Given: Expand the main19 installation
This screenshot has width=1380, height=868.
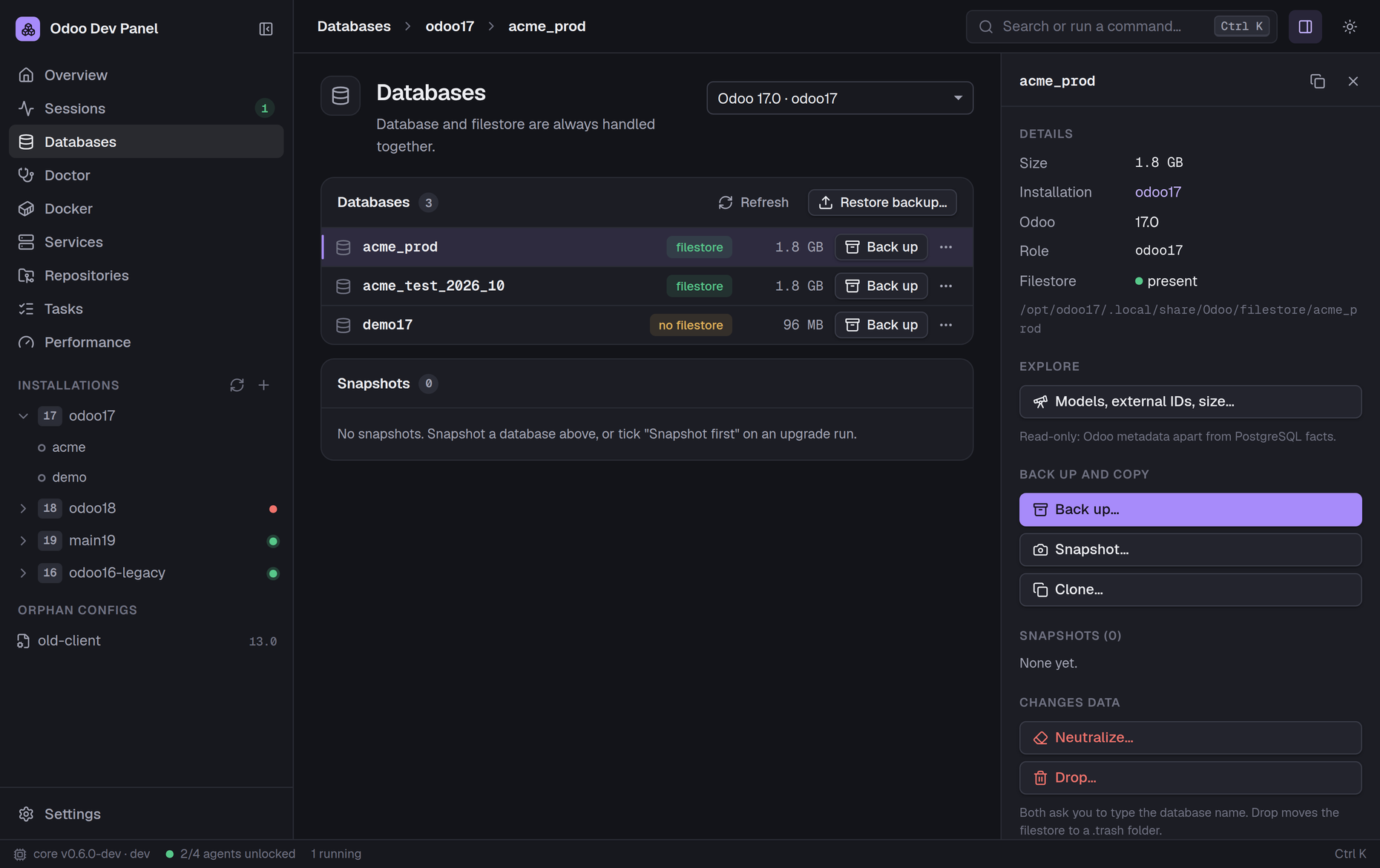Looking at the screenshot, I should pyautogui.click(x=23, y=541).
